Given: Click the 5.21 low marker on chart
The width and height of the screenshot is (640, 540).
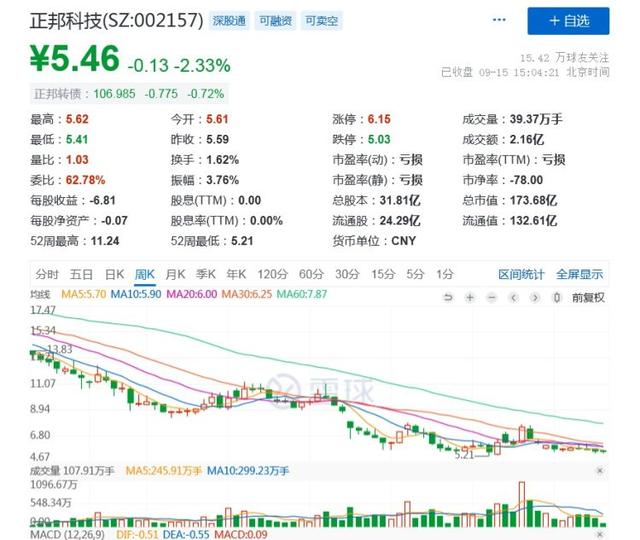Looking at the screenshot, I should coord(464,454).
